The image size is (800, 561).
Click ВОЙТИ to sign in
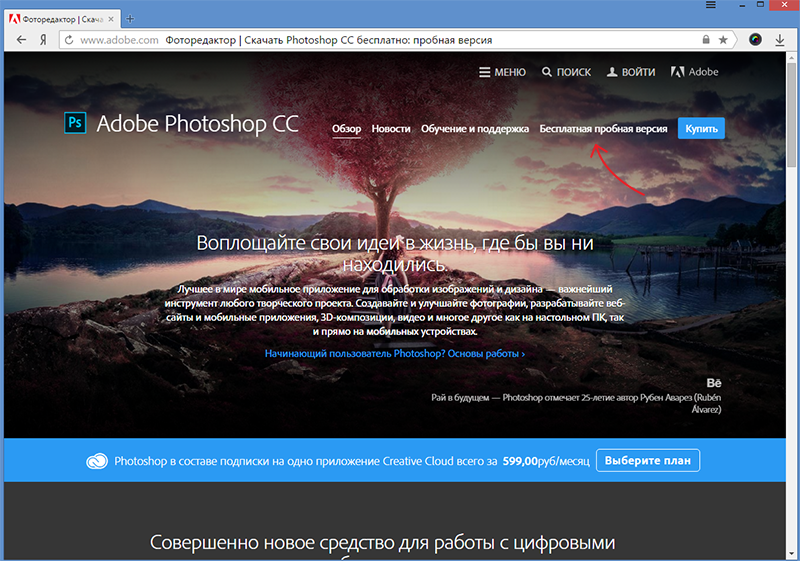click(631, 72)
